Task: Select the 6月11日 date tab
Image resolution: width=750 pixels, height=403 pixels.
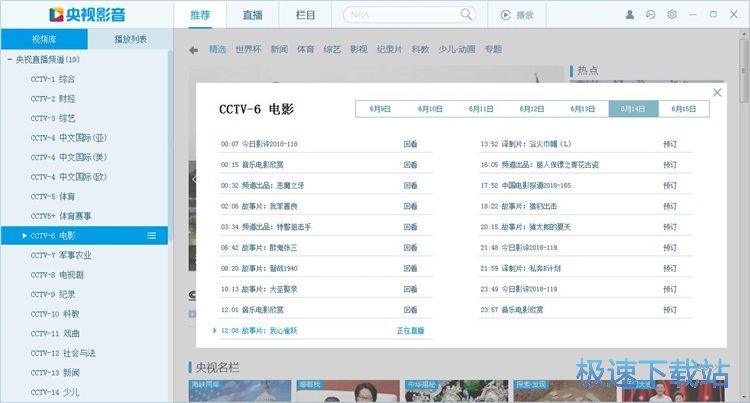Action: 481,109
